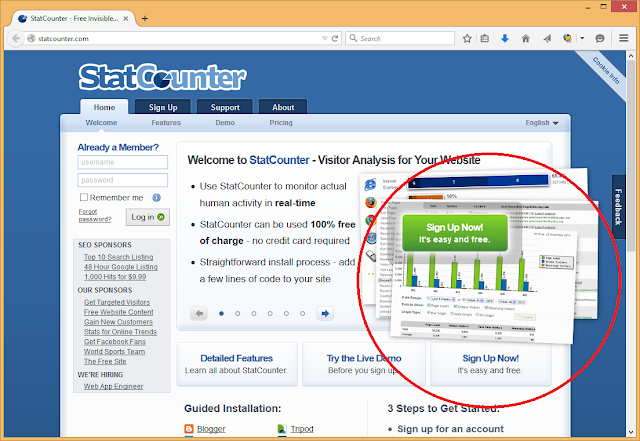Screen dimensions: 640x441
Task: Open the hamburger menu icon
Action: [x=623, y=38]
